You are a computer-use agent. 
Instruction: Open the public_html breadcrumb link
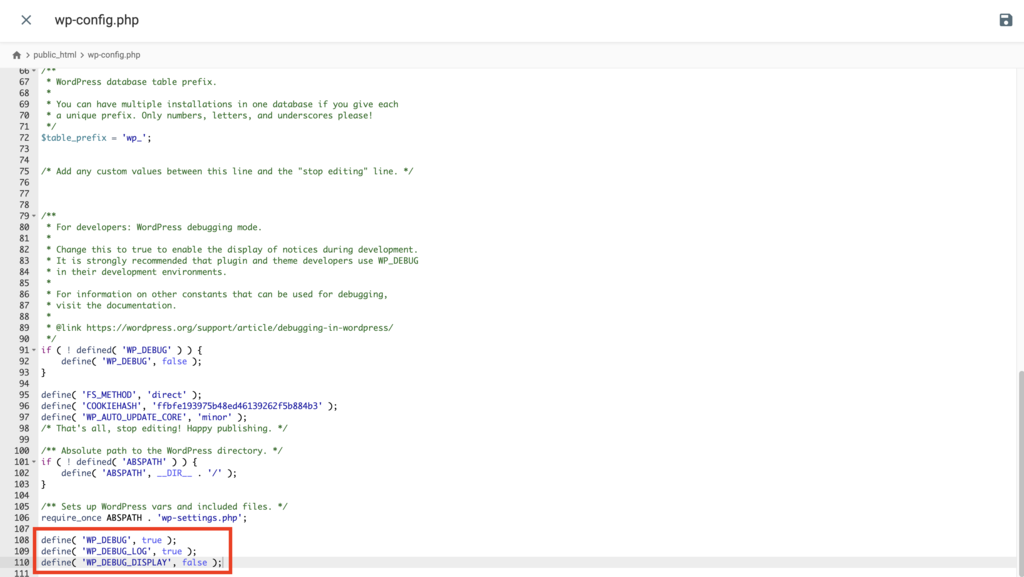point(56,54)
